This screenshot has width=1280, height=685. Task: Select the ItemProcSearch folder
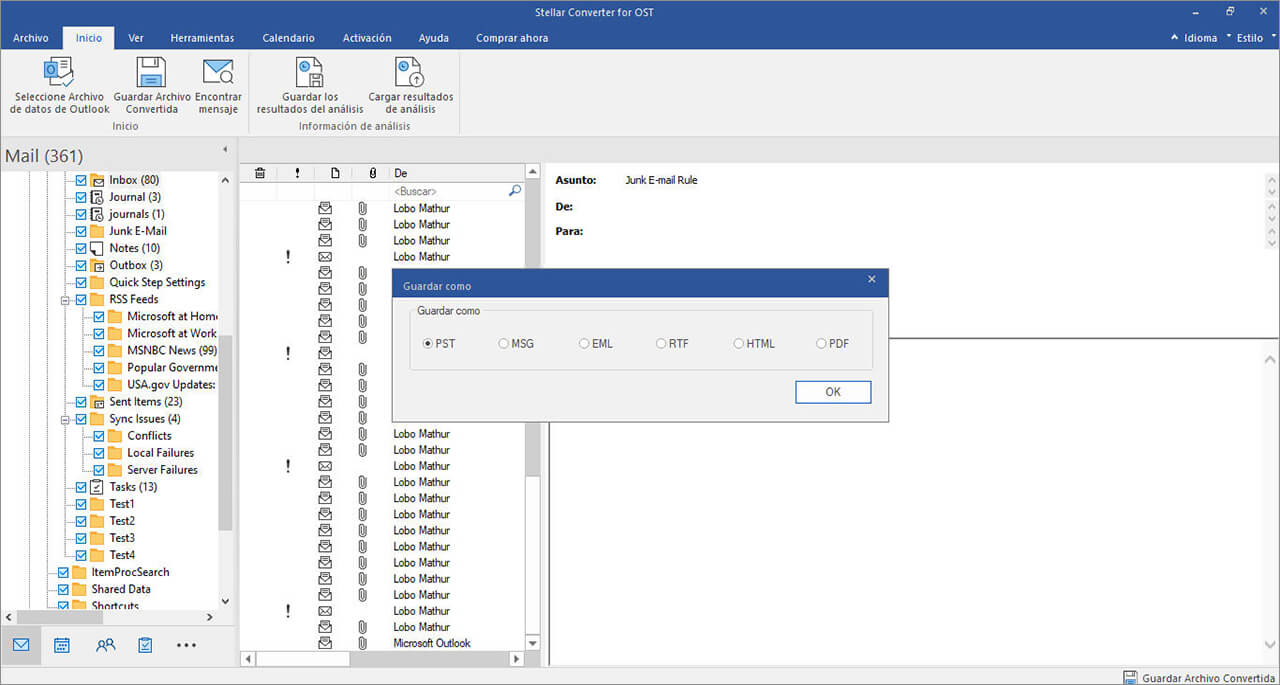tap(130, 572)
